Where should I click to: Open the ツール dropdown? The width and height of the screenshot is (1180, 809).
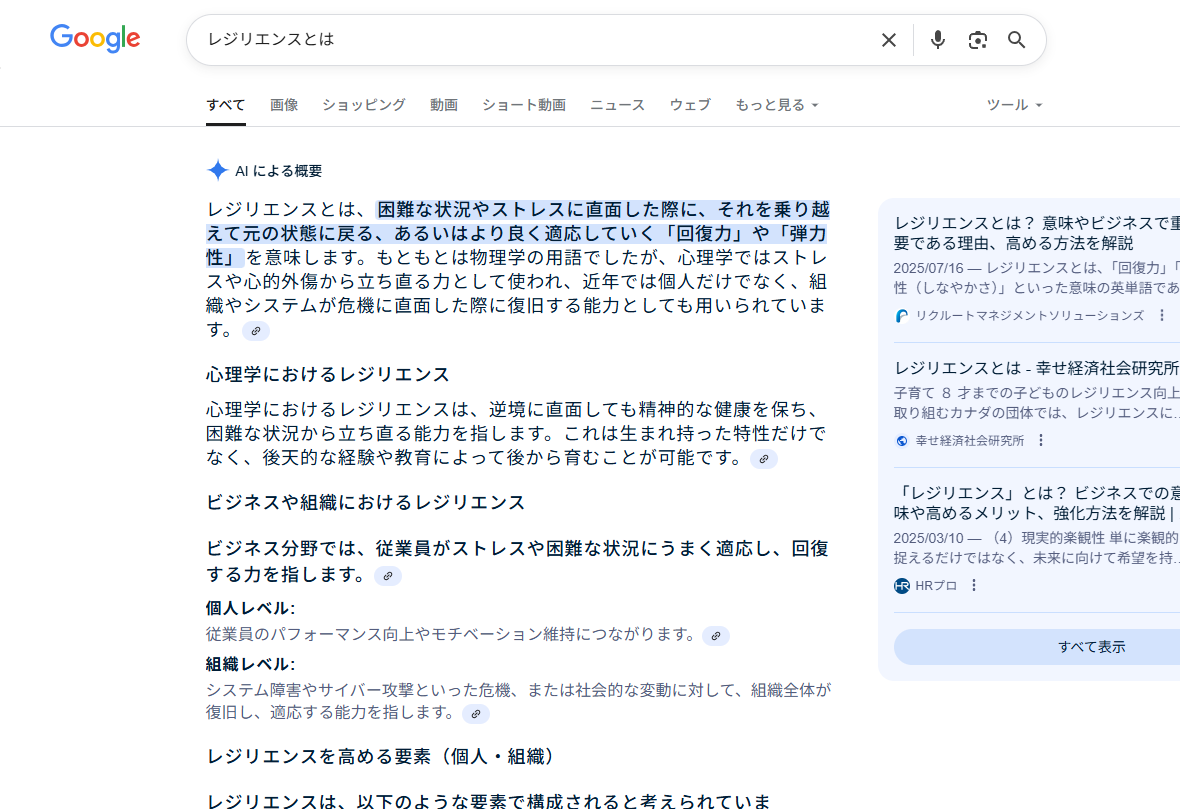[x=1014, y=105]
